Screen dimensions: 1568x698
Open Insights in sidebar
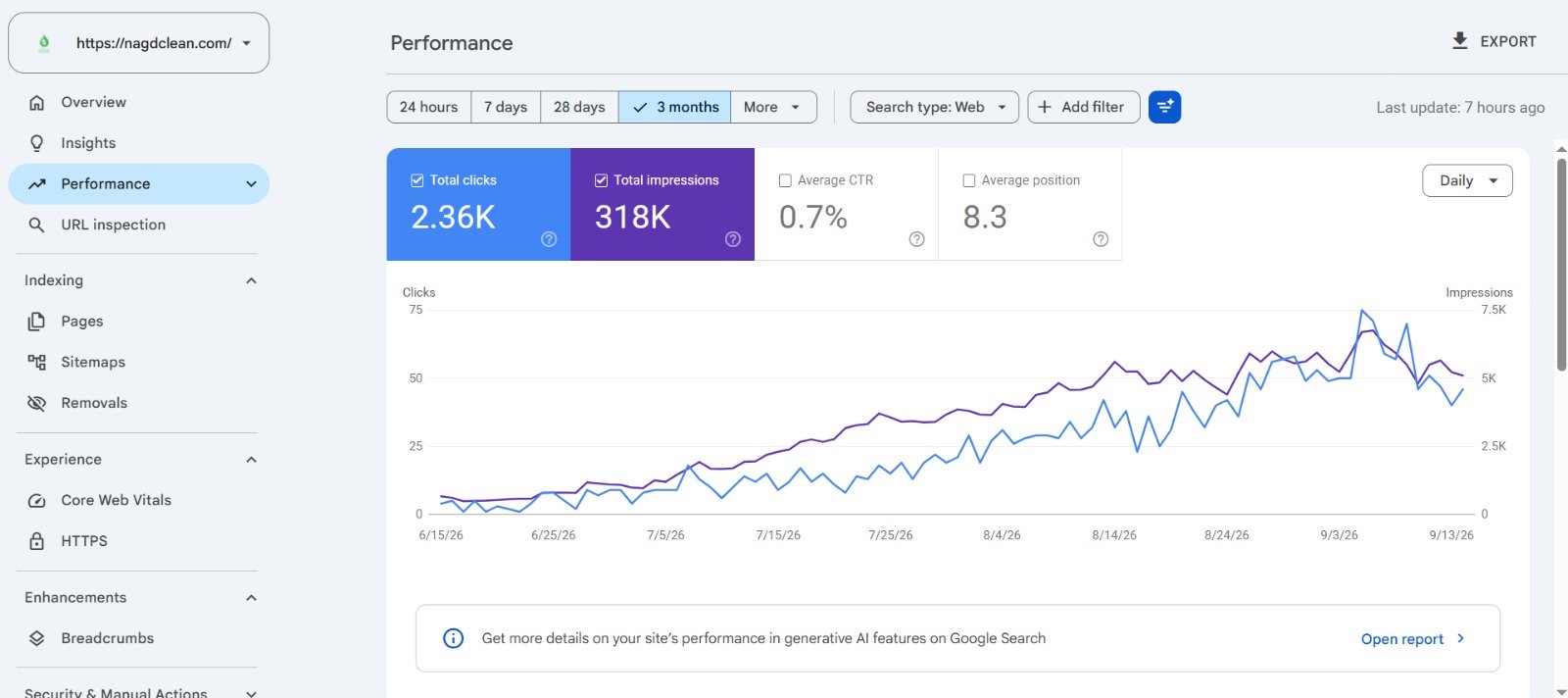tap(138, 143)
